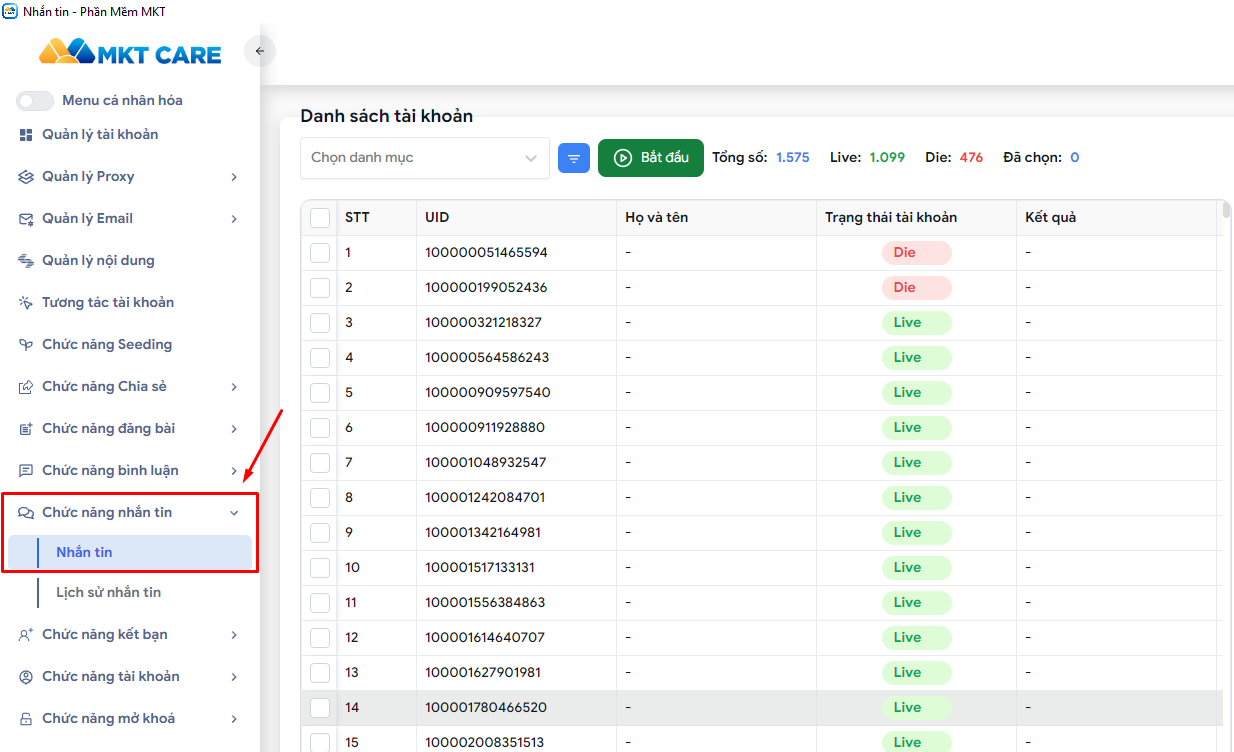Expand Chức năng Chia sẻ with its chevron
This screenshot has height=752, width=1234.
[234, 387]
